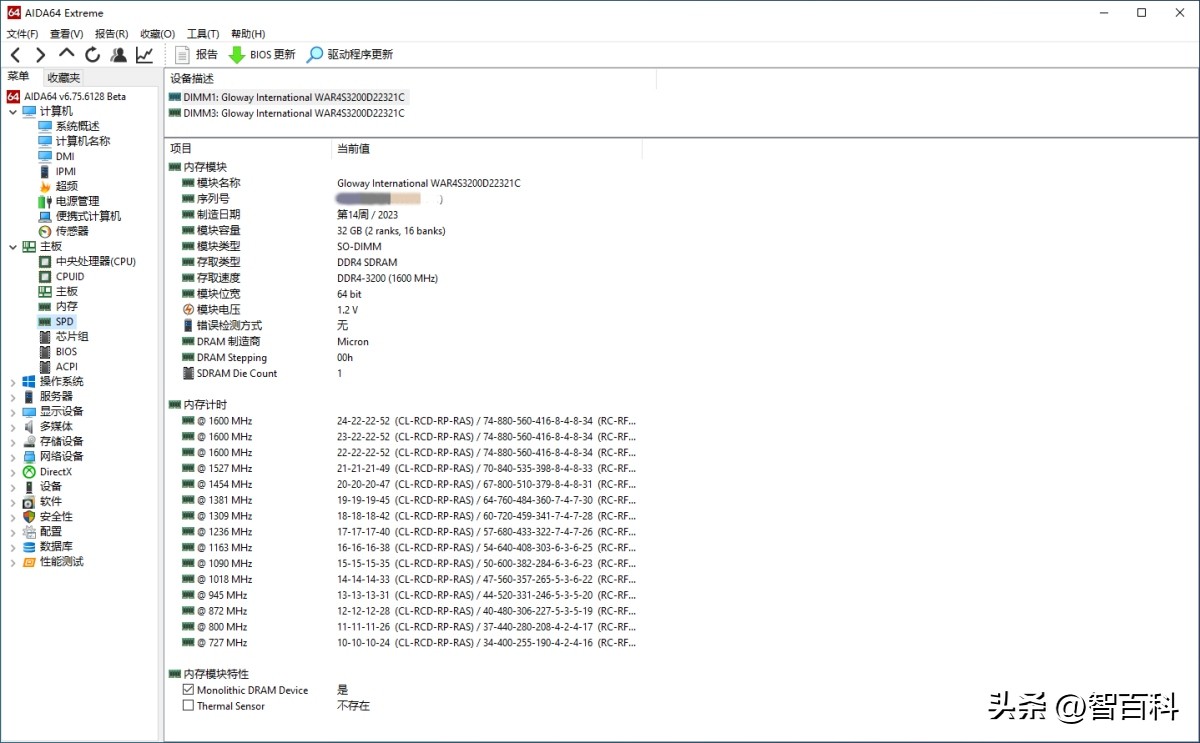1200x743 pixels.
Task: Click the 当前值 column header
Action: pyautogui.click(x=354, y=148)
